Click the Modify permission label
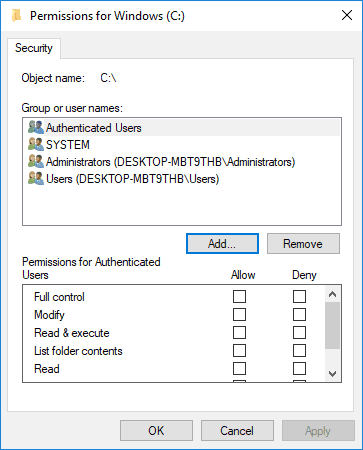 [x=49, y=315]
